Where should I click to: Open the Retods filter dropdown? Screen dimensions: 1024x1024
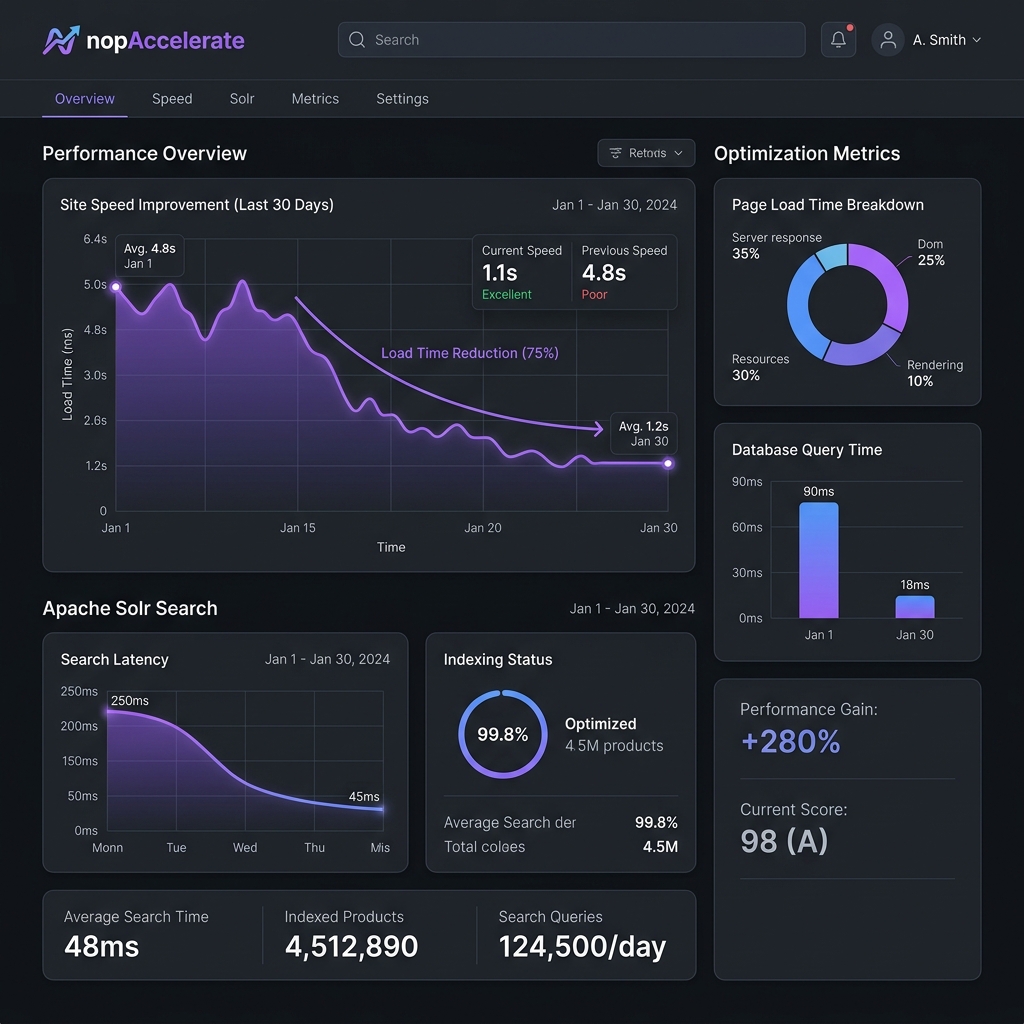point(646,153)
